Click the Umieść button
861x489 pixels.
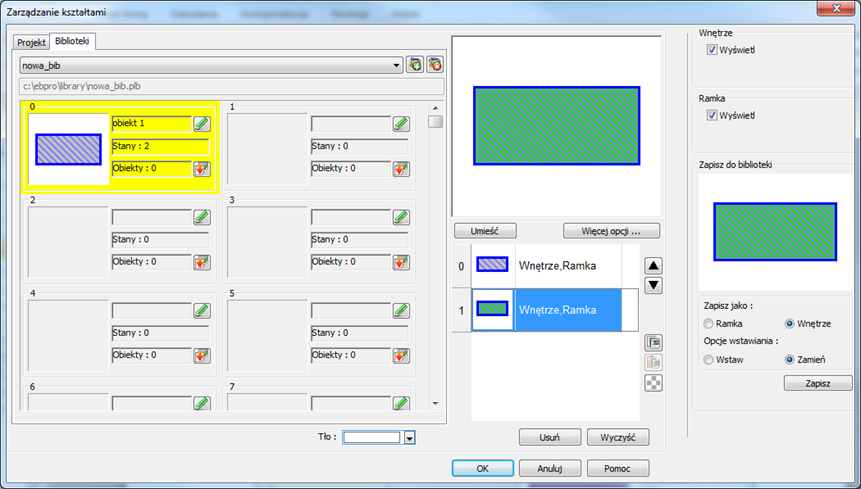tap(485, 231)
